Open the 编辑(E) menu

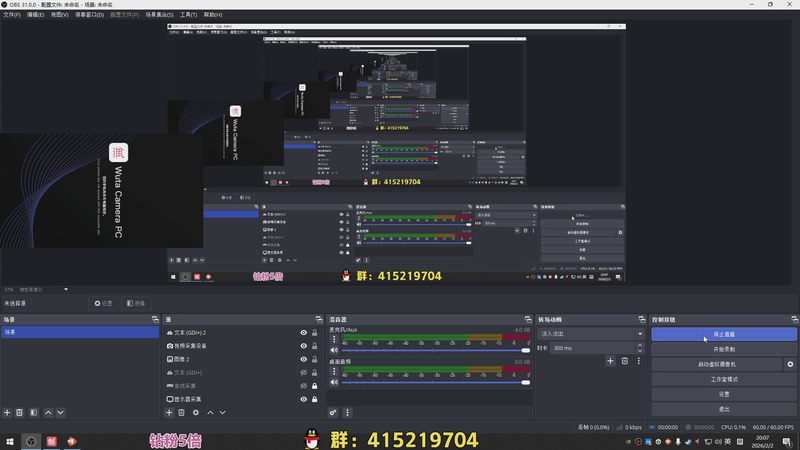pos(35,15)
